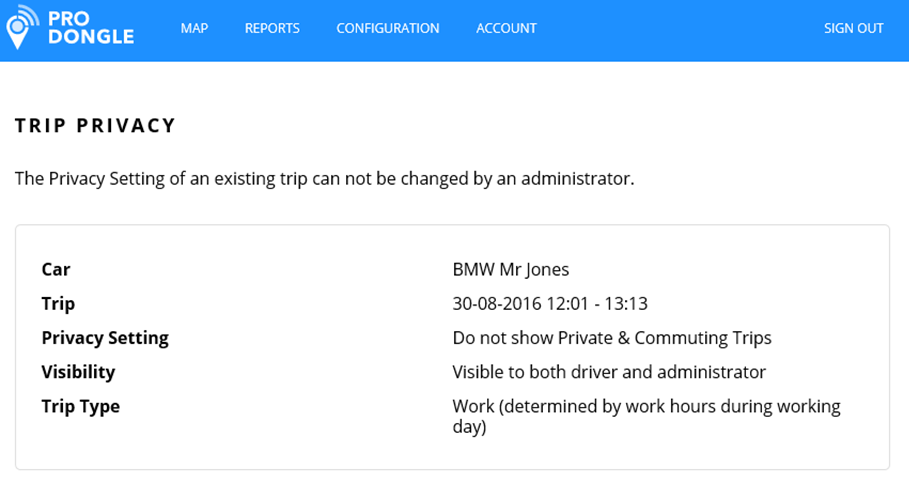Go to the REPORTS section
This screenshot has height=483, width=909.
point(272,28)
